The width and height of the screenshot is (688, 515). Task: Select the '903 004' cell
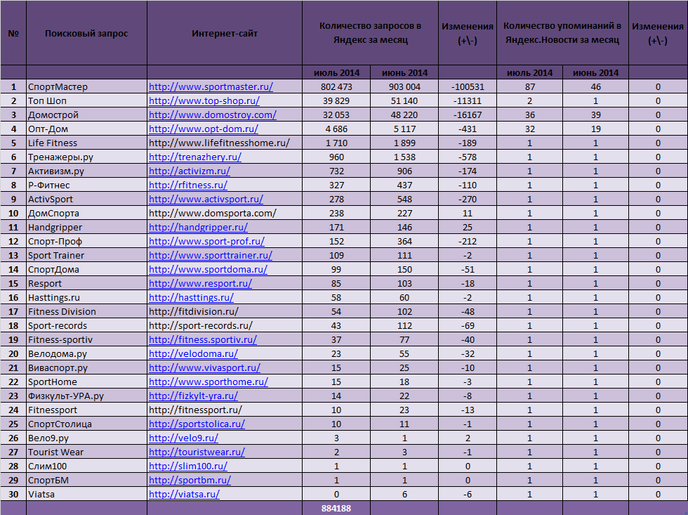[x=404, y=87]
